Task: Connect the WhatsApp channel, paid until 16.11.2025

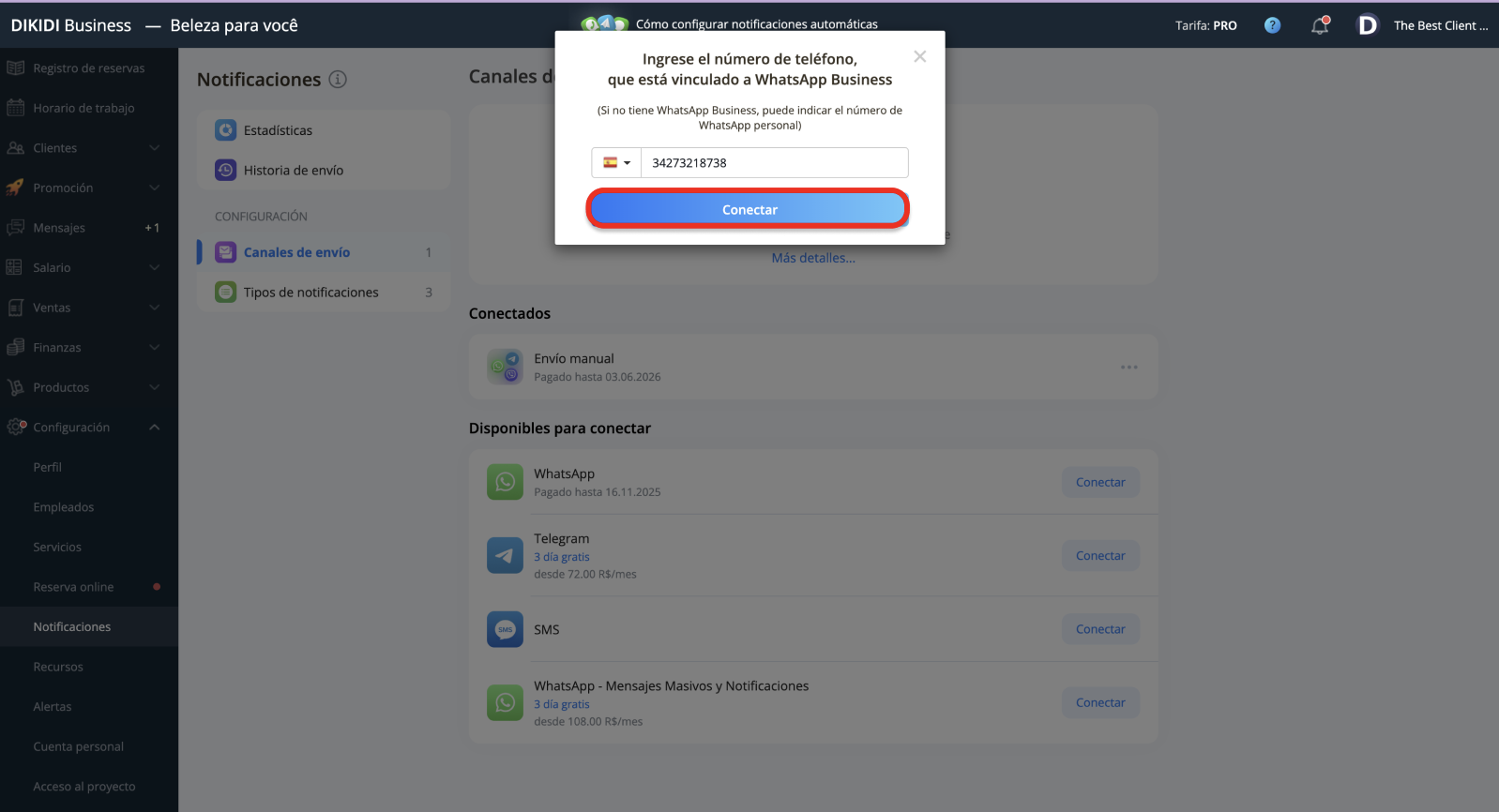Action: (1100, 482)
